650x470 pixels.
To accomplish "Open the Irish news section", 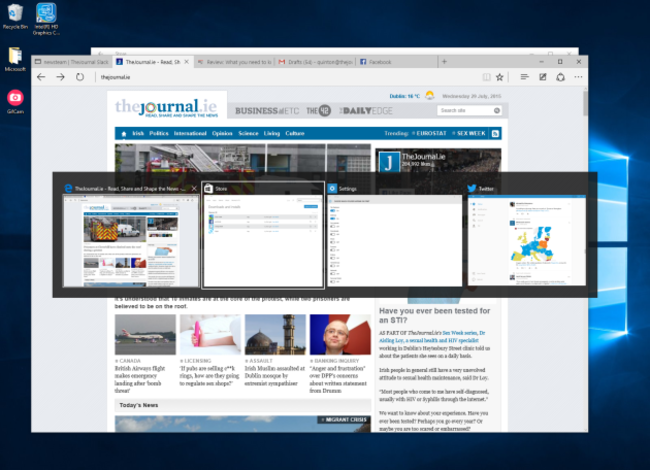I will click(138, 133).
